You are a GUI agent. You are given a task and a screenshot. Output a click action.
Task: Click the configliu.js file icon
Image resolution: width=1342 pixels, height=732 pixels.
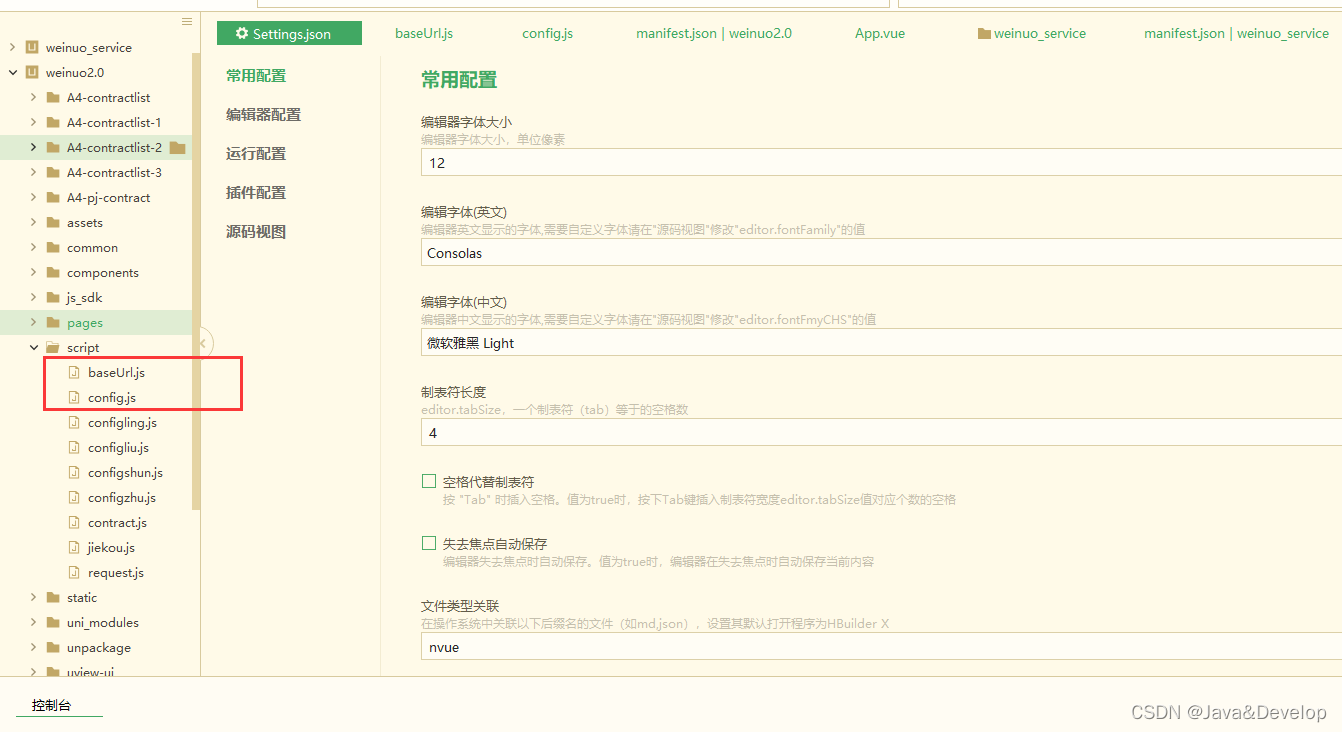click(73, 447)
